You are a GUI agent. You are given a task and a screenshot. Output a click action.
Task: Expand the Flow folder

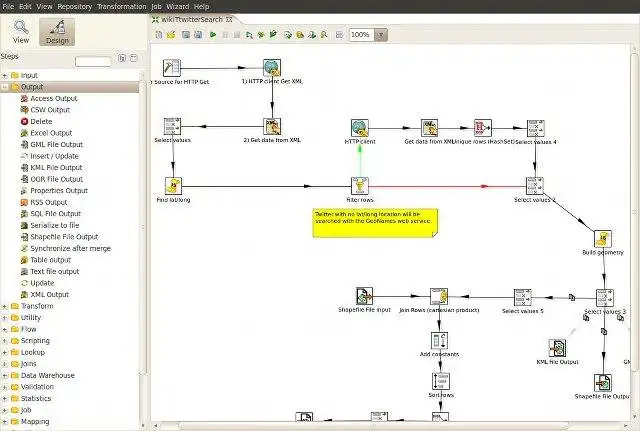pos(4,329)
